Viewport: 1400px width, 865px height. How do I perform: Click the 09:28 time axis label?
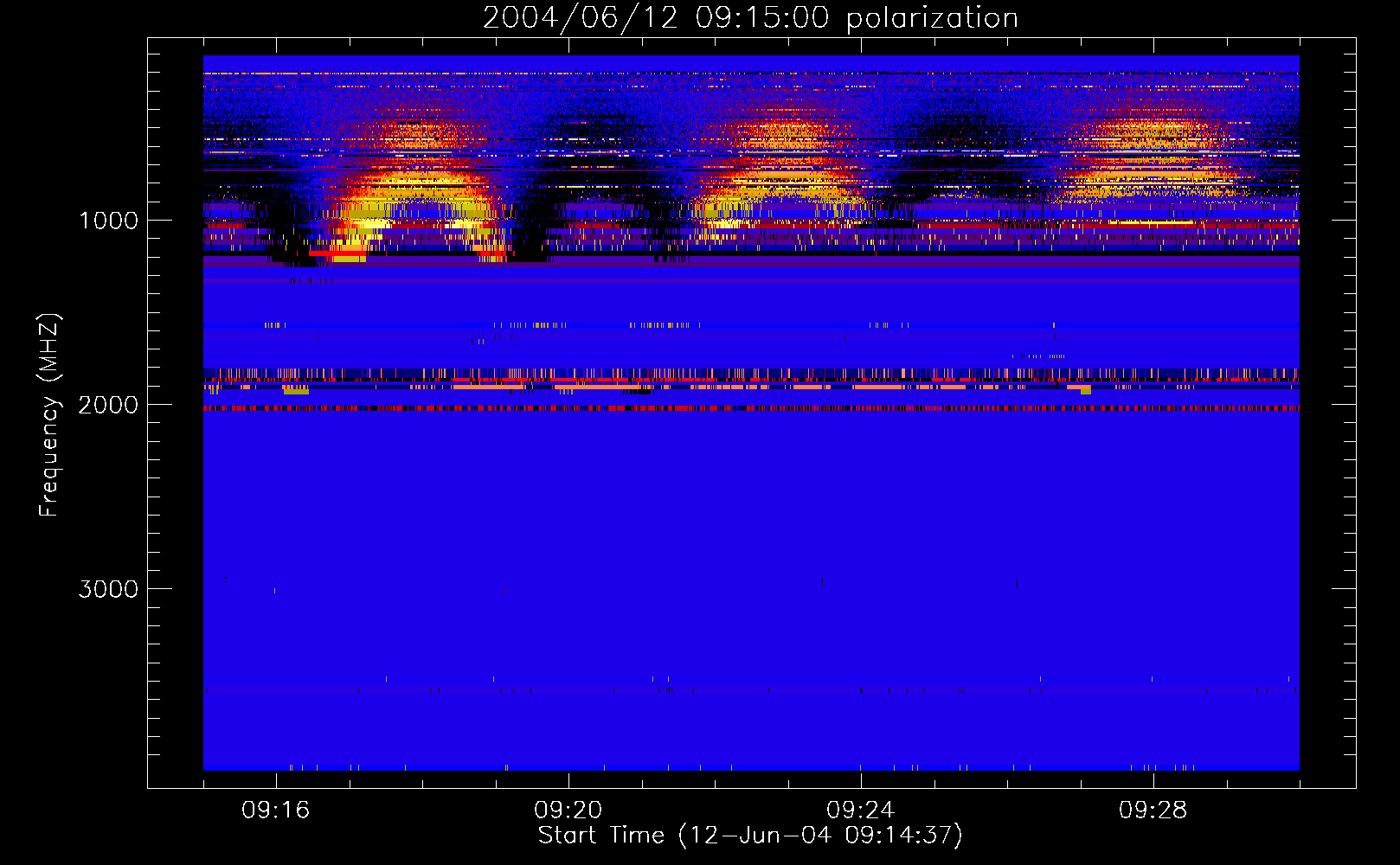pos(1153,811)
